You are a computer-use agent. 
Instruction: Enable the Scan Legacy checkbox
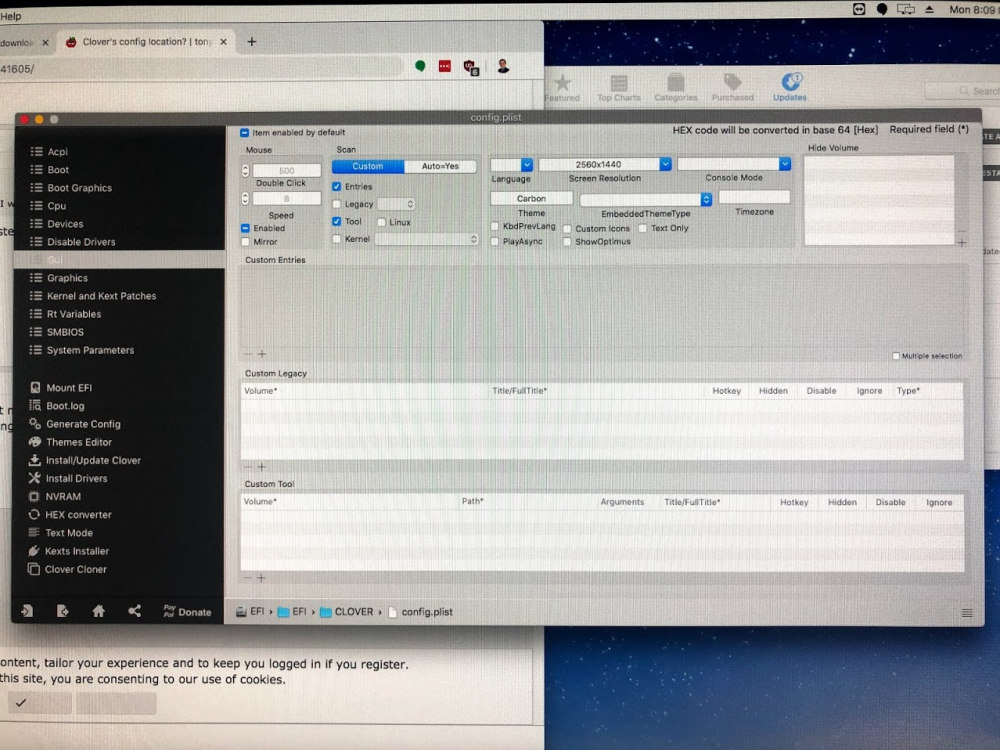click(x=337, y=204)
